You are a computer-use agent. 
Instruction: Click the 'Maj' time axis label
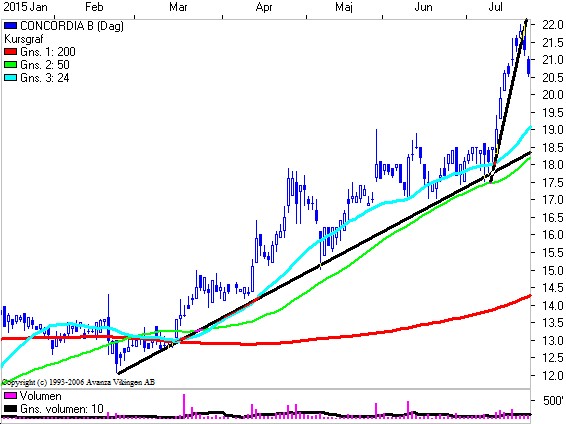coord(344,7)
